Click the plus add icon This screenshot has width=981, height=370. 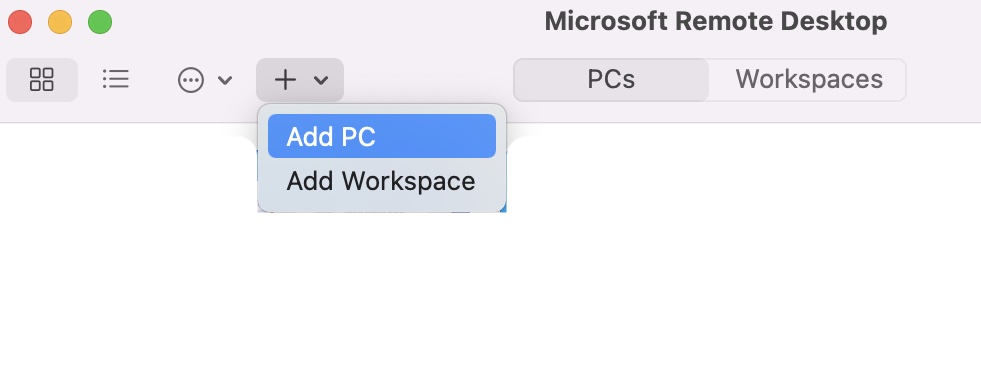coord(285,80)
